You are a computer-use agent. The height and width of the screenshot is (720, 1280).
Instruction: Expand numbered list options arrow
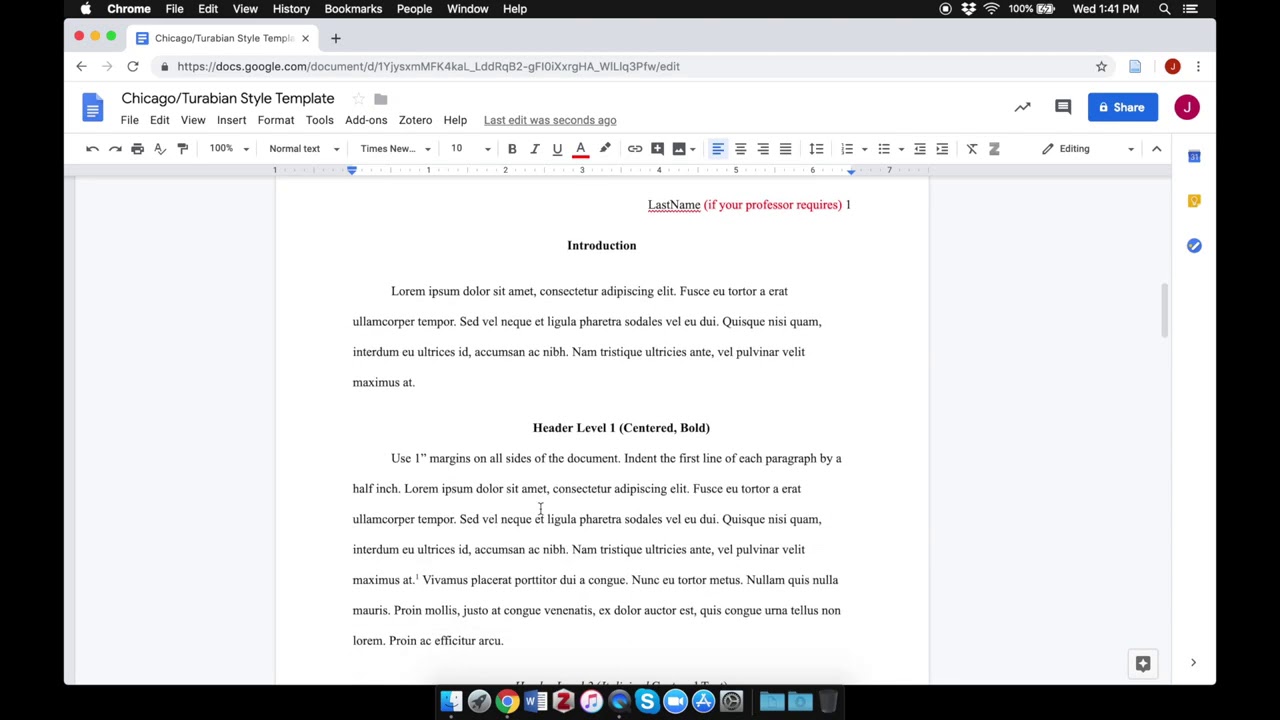coord(864,149)
